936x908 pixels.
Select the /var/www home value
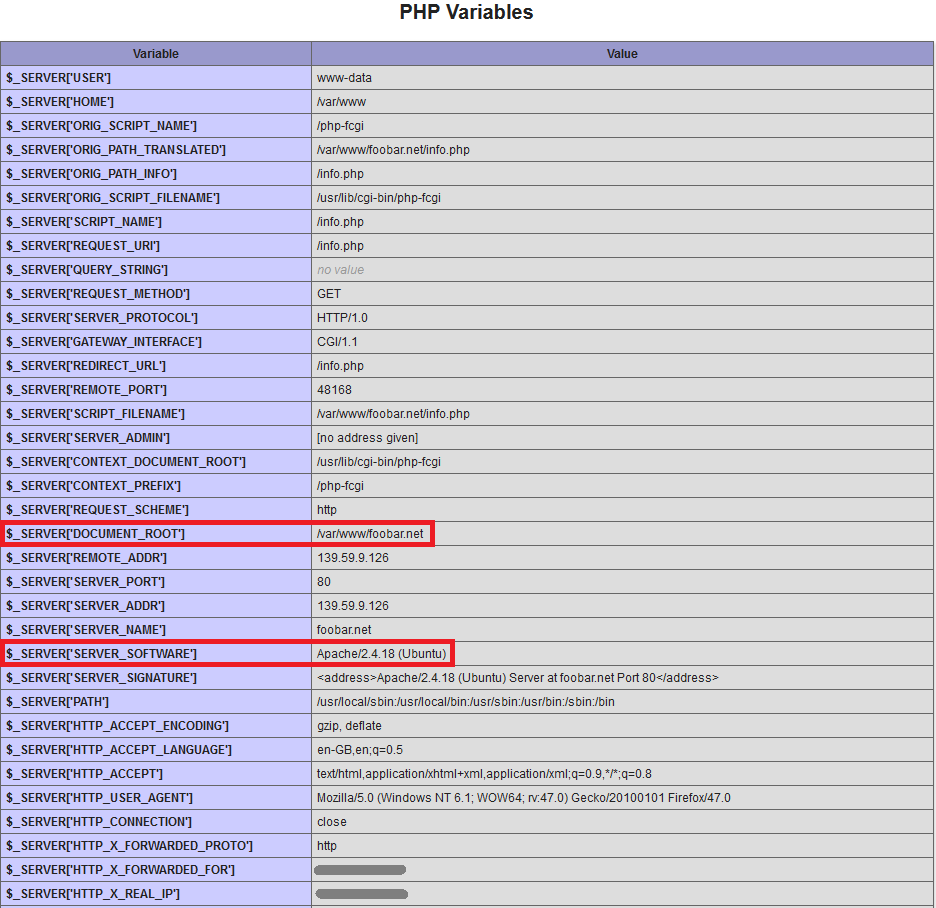coord(341,102)
